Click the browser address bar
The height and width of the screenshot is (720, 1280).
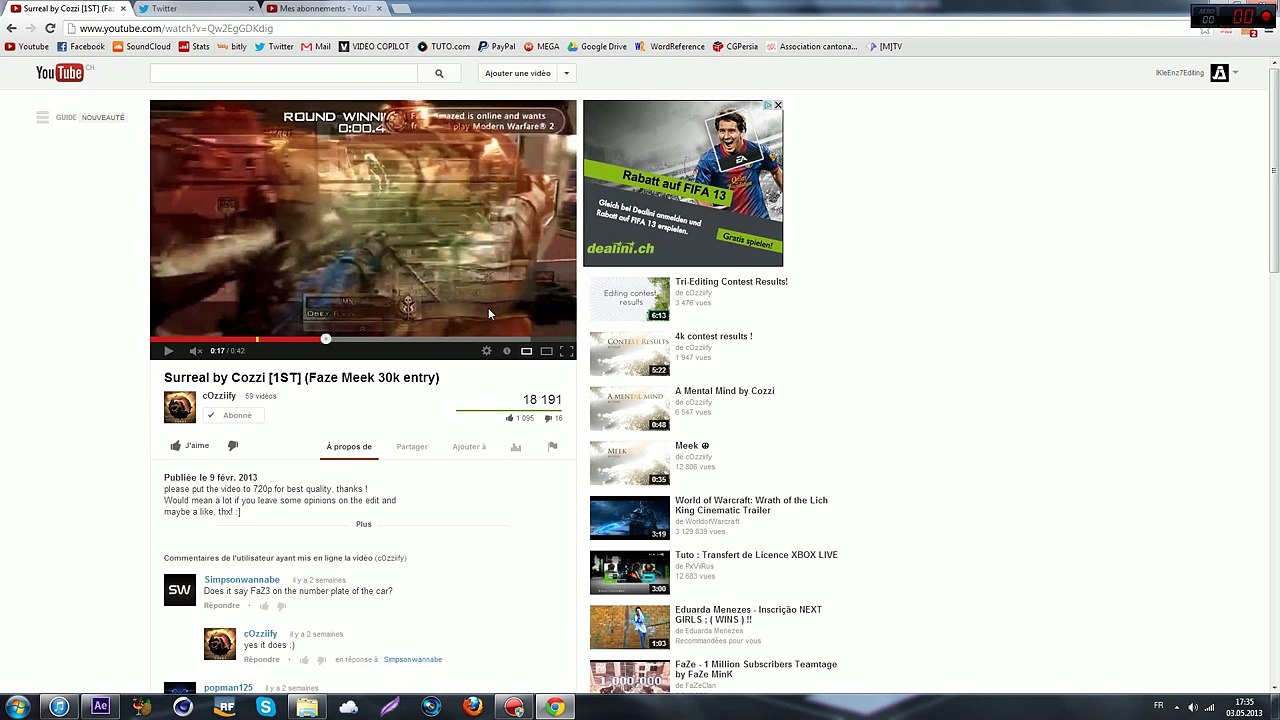point(630,28)
